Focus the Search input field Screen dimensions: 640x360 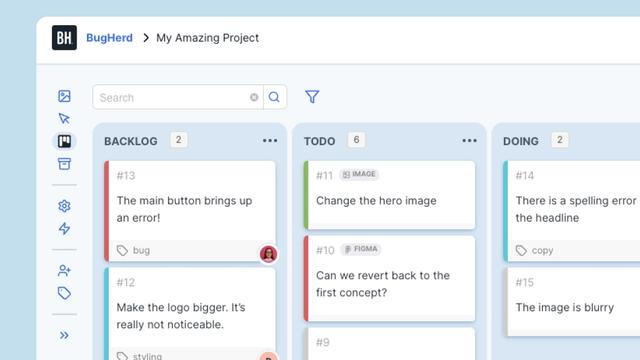click(x=178, y=97)
